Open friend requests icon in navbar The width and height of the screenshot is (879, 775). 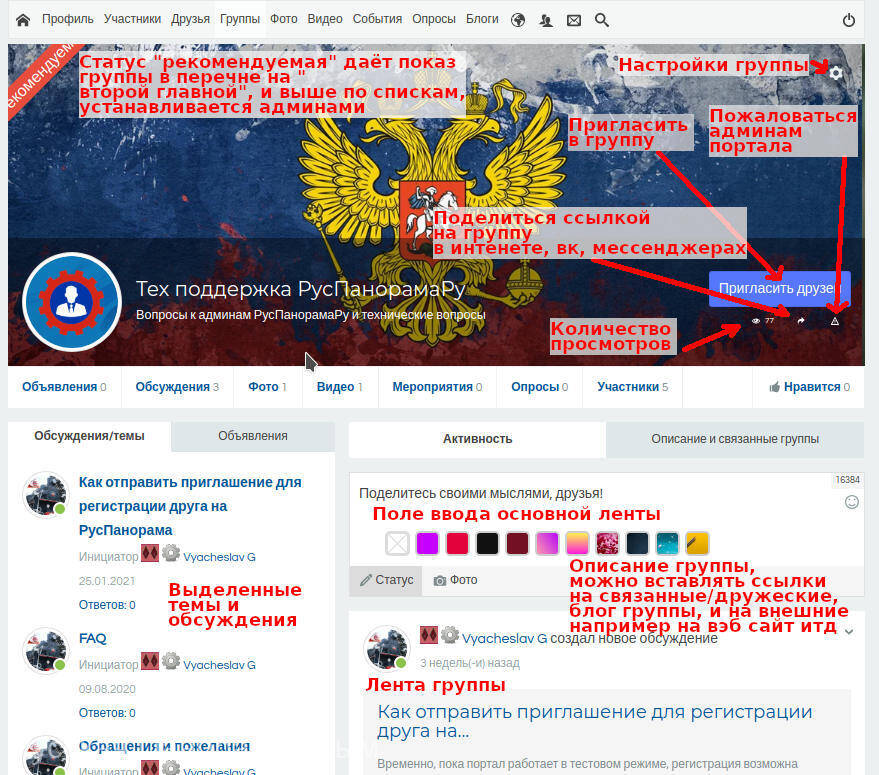point(546,20)
